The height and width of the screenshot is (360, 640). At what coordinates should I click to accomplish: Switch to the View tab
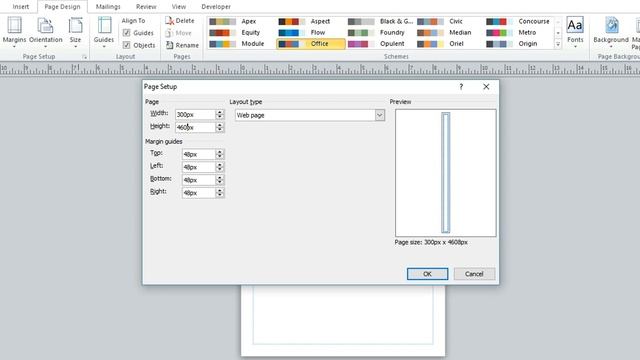coord(179,7)
